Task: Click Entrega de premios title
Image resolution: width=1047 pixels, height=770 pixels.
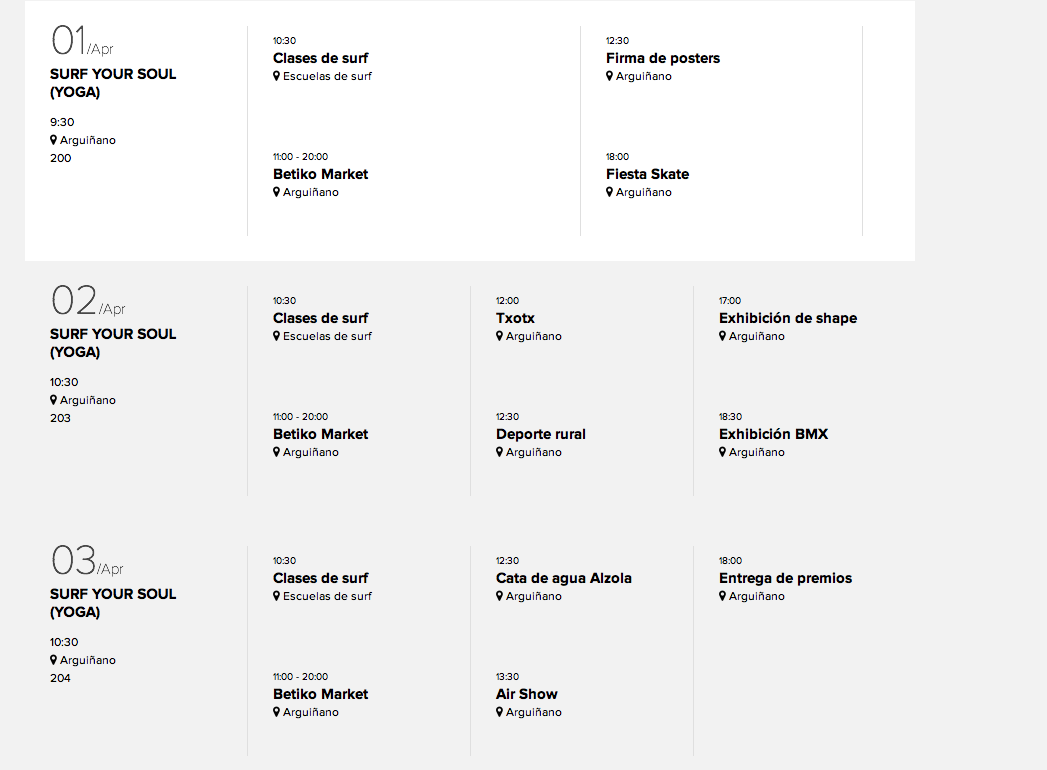Action: [x=785, y=578]
